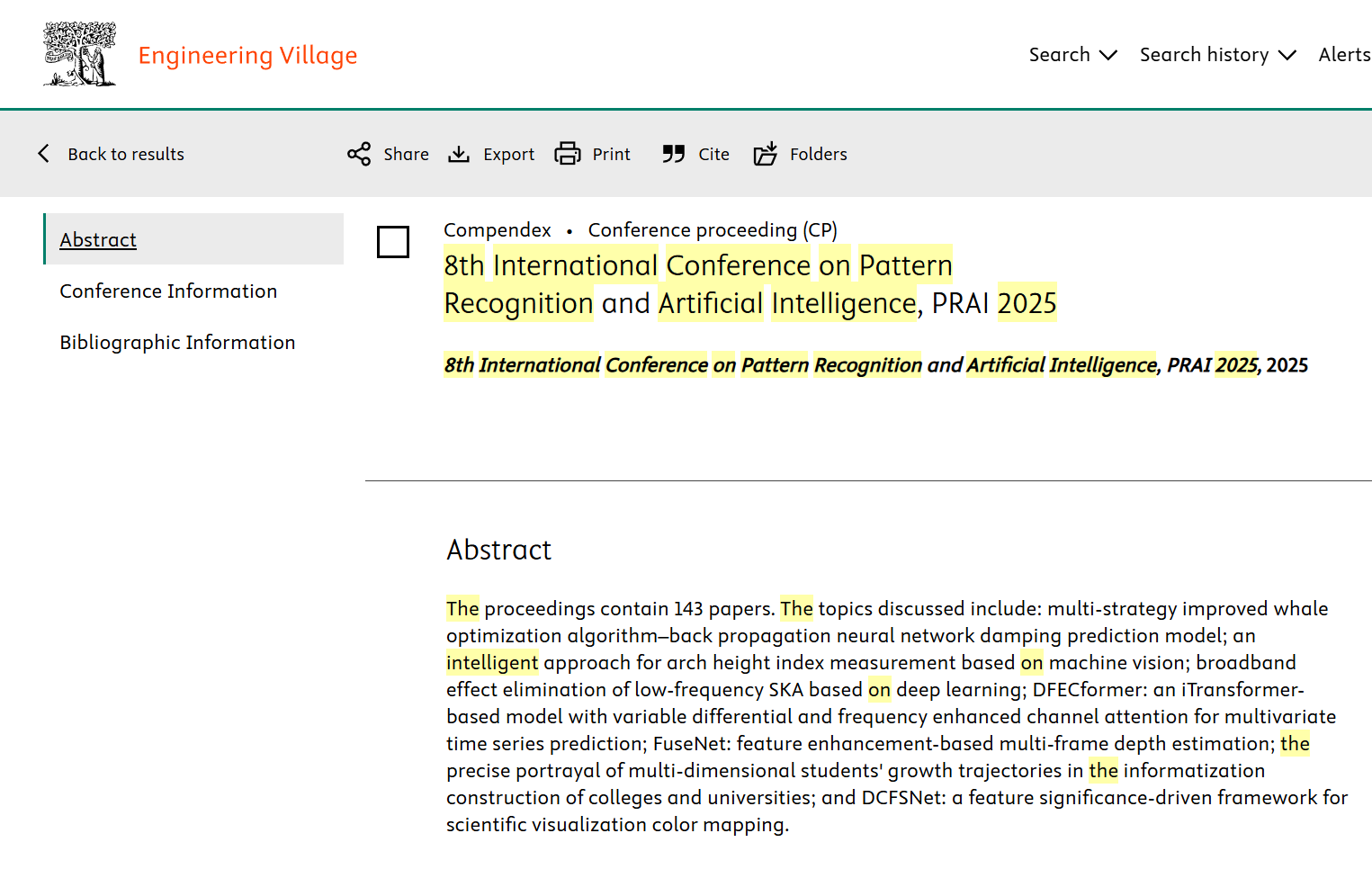
Task: Click the back arrow chevron icon
Action: [x=43, y=154]
